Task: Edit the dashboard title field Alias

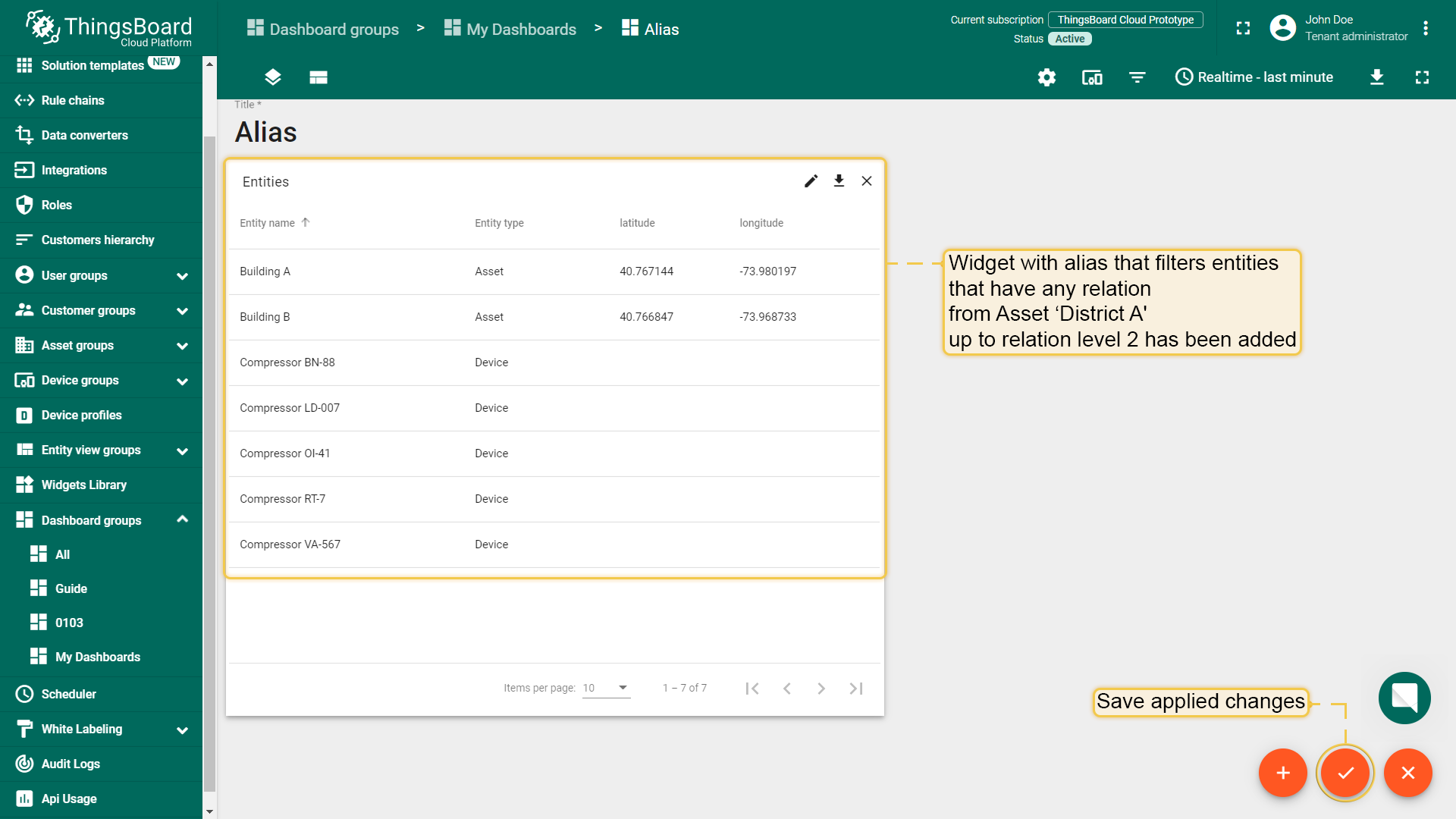Action: pos(265,132)
